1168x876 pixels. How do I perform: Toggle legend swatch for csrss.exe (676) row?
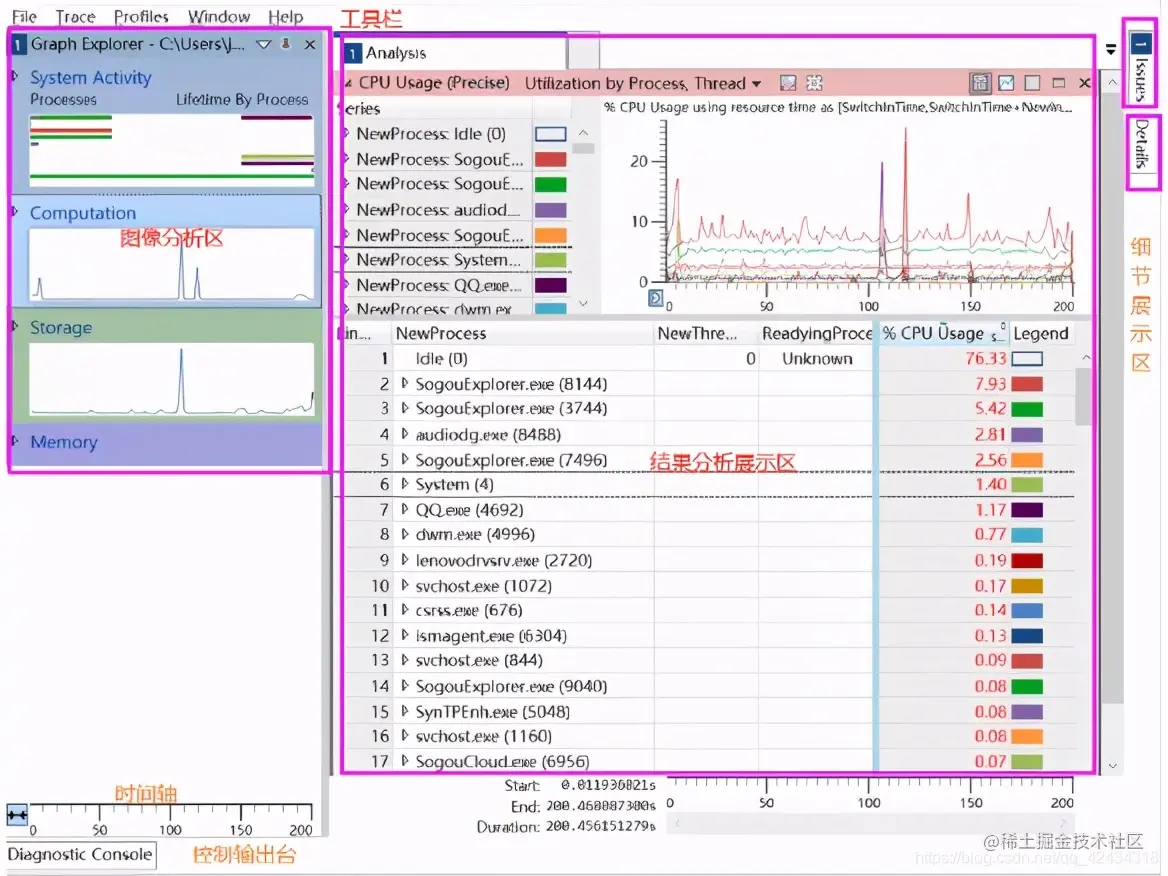click(1027, 611)
